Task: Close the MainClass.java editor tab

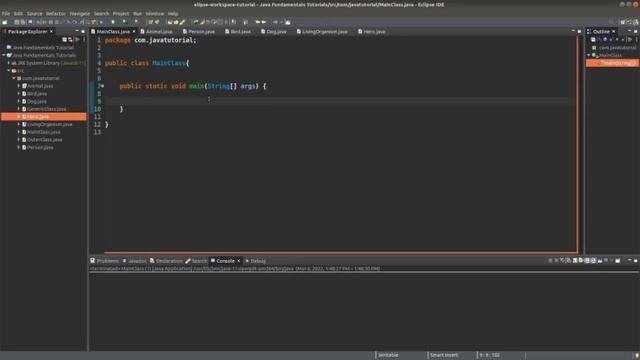Action: click(x=134, y=31)
